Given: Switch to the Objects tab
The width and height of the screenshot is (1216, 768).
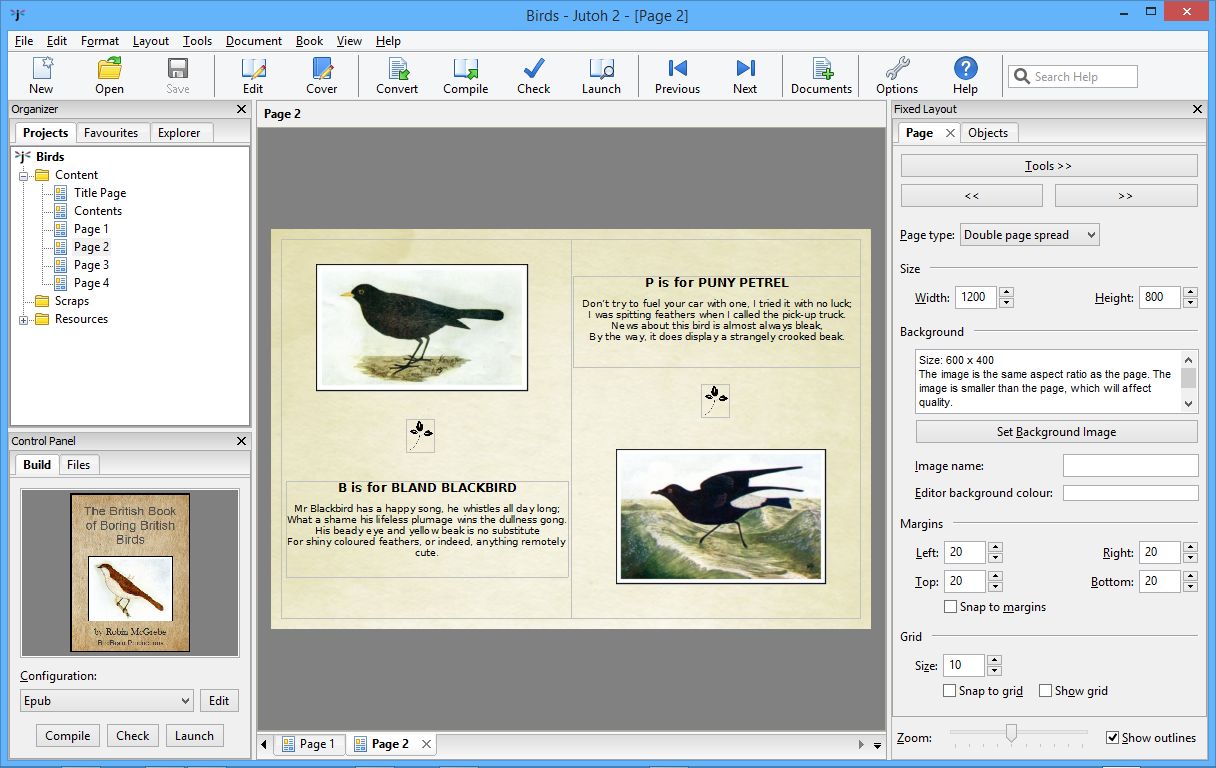Looking at the screenshot, I should coord(988,133).
